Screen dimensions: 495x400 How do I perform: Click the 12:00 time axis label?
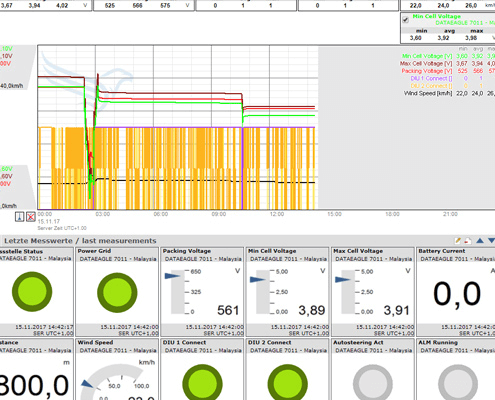pos(277,214)
